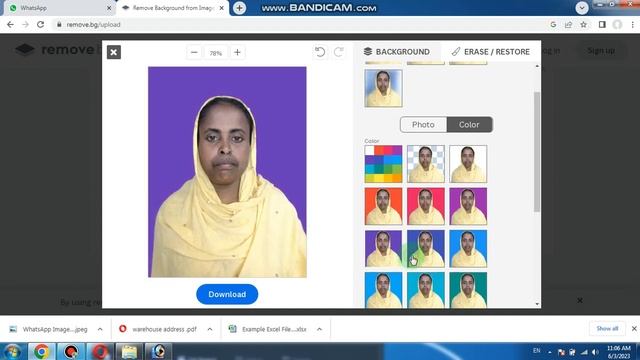Download the edited image
Image resolution: width=640 pixels, height=360 pixels.
point(227,294)
